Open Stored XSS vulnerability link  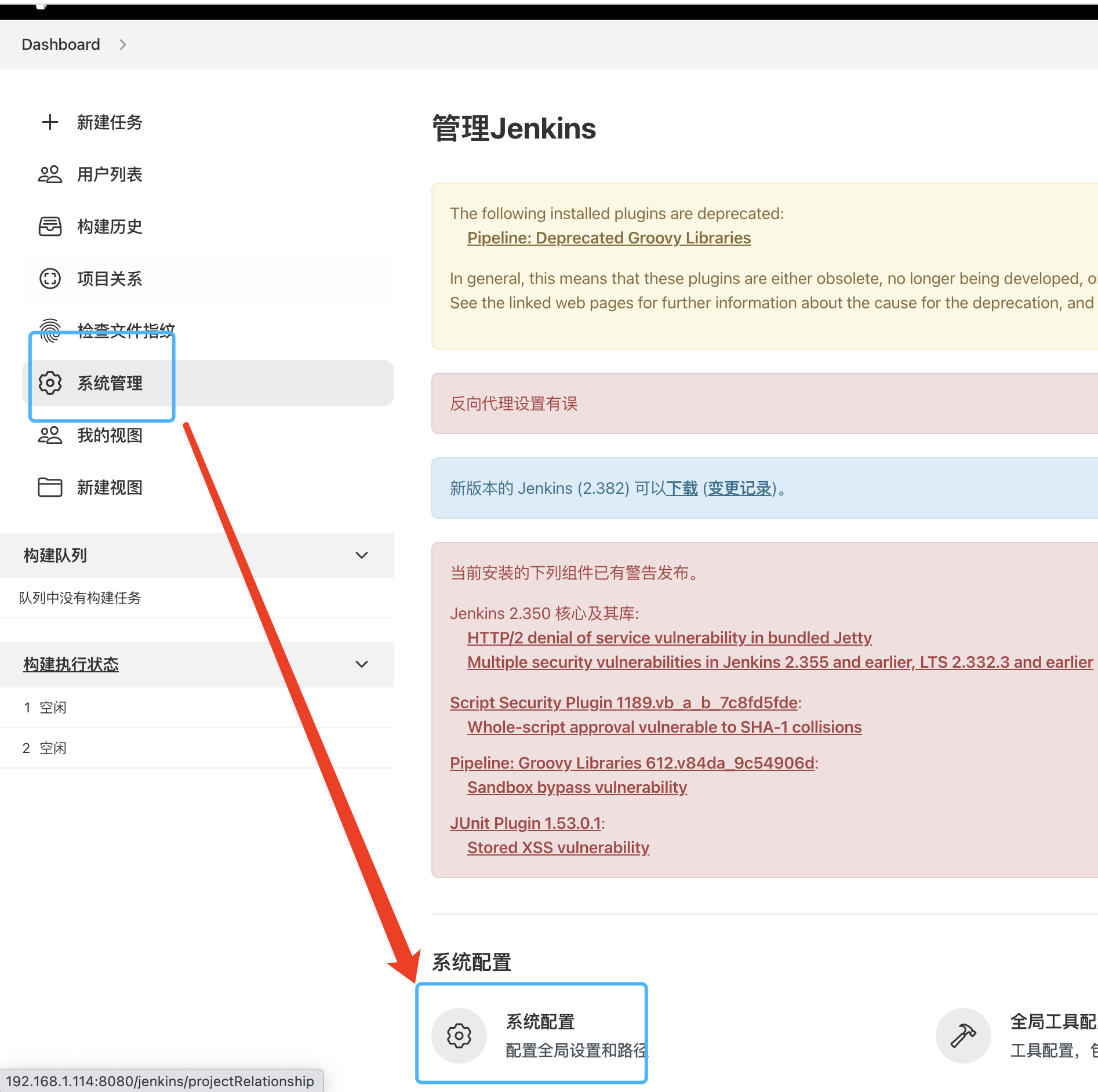[x=558, y=847]
